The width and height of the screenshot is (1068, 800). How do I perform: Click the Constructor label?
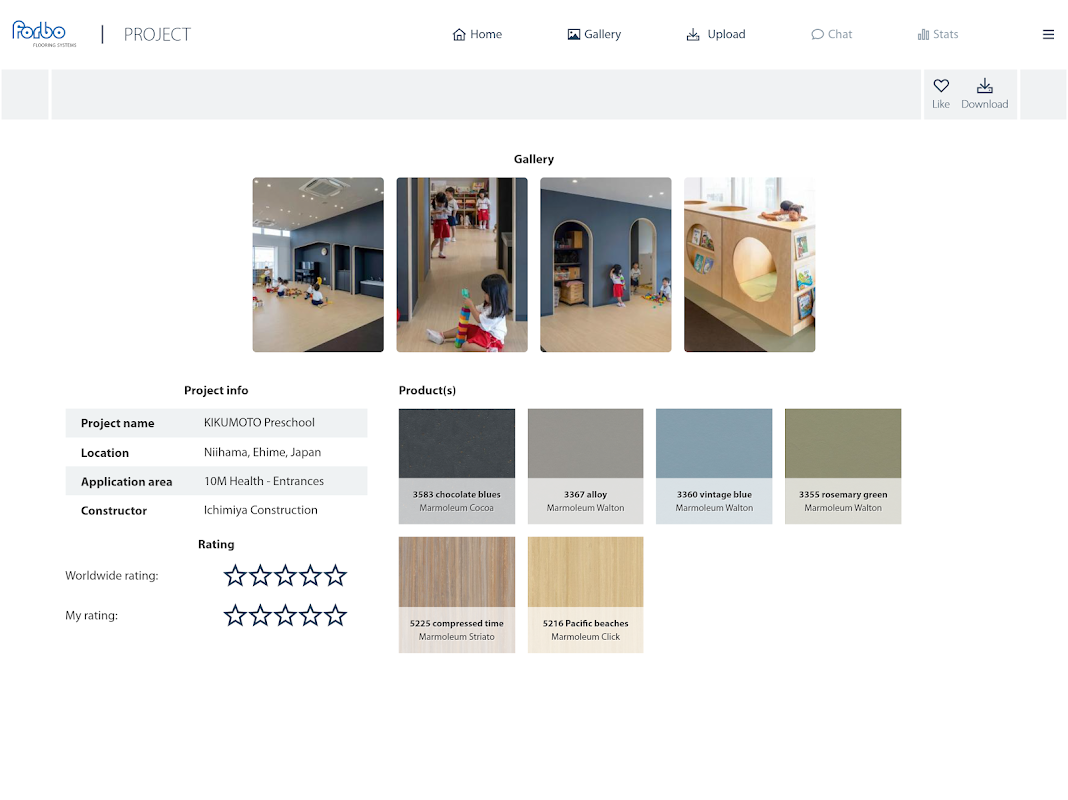[x=114, y=511]
